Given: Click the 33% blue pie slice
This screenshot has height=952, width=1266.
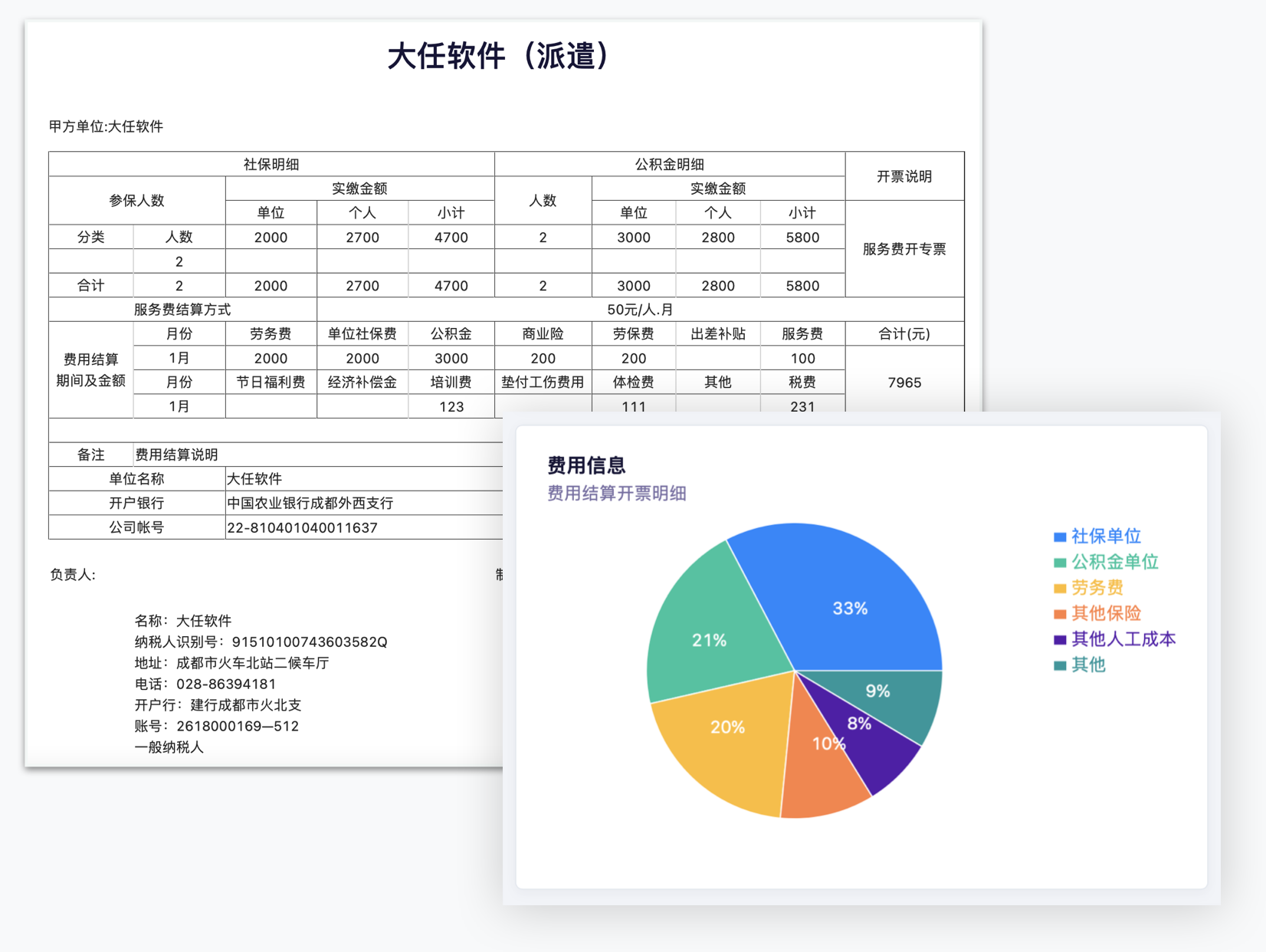Looking at the screenshot, I should pyautogui.click(x=851, y=608).
